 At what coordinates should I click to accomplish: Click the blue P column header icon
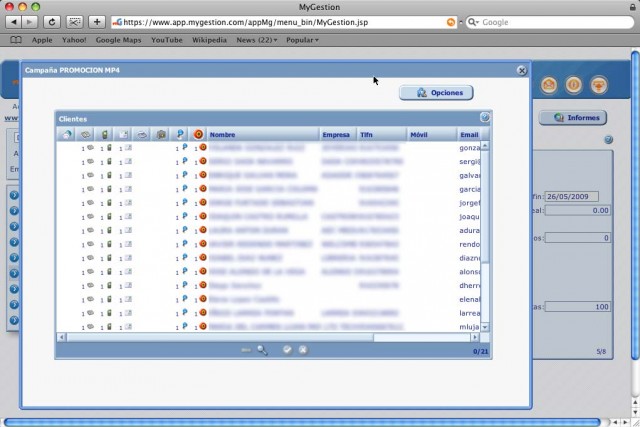click(180, 134)
